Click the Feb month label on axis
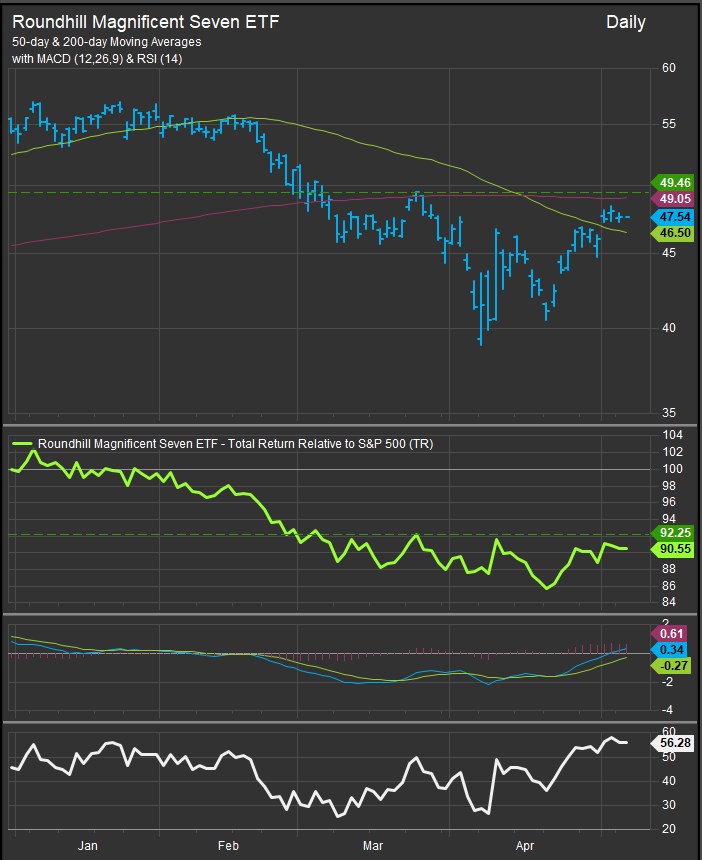The width and height of the screenshot is (702, 860). click(228, 846)
